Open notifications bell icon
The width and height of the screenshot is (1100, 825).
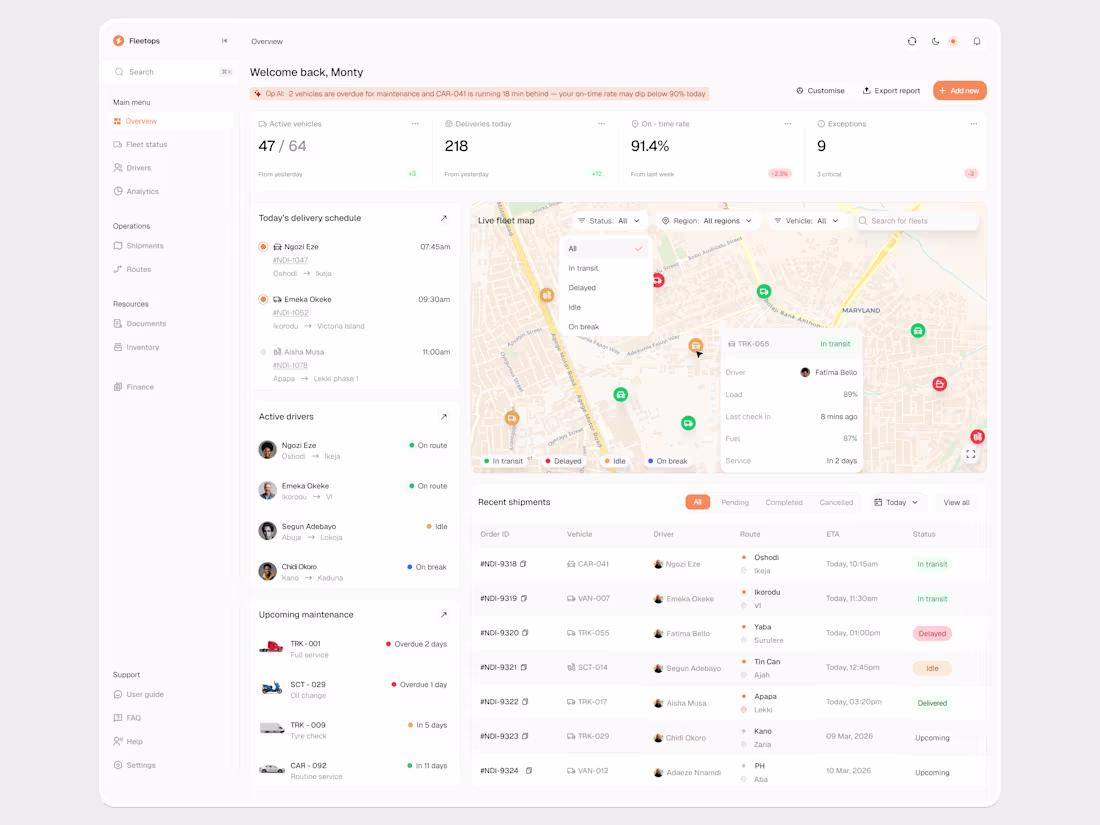[x=977, y=41]
